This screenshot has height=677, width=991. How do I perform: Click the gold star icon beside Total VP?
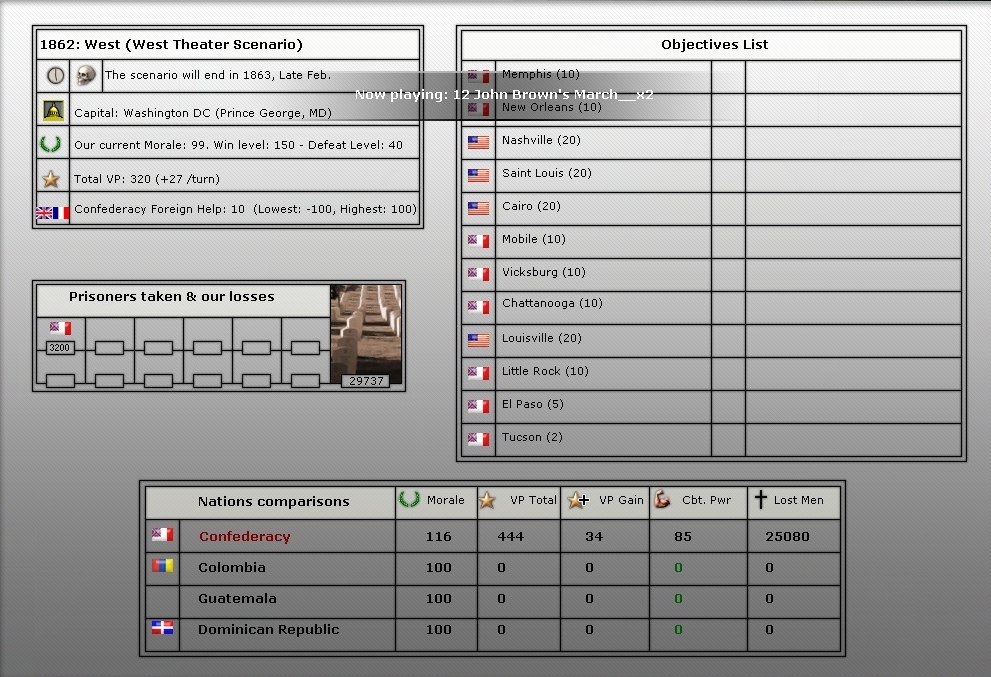click(52, 179)
